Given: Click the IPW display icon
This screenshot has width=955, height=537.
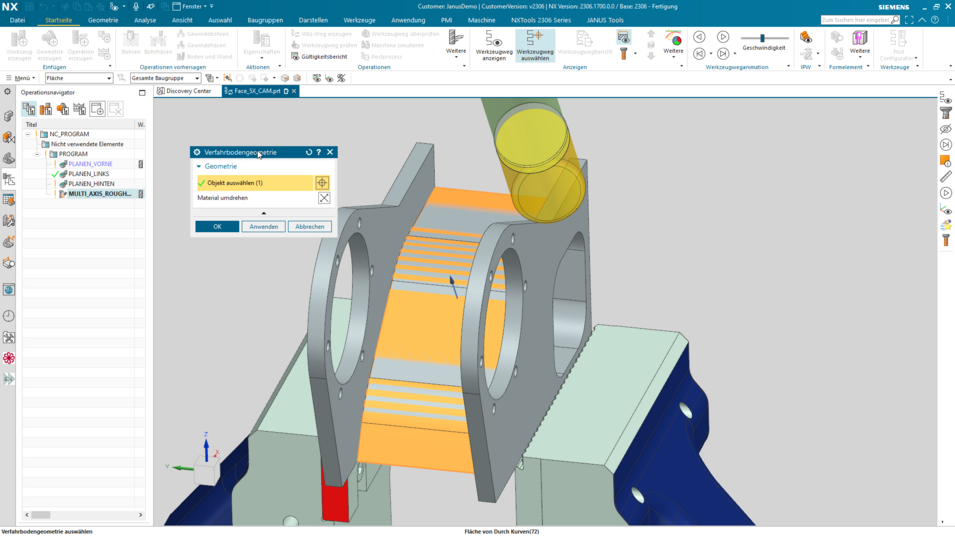Looking at the screenshot, I should [806, 38].
